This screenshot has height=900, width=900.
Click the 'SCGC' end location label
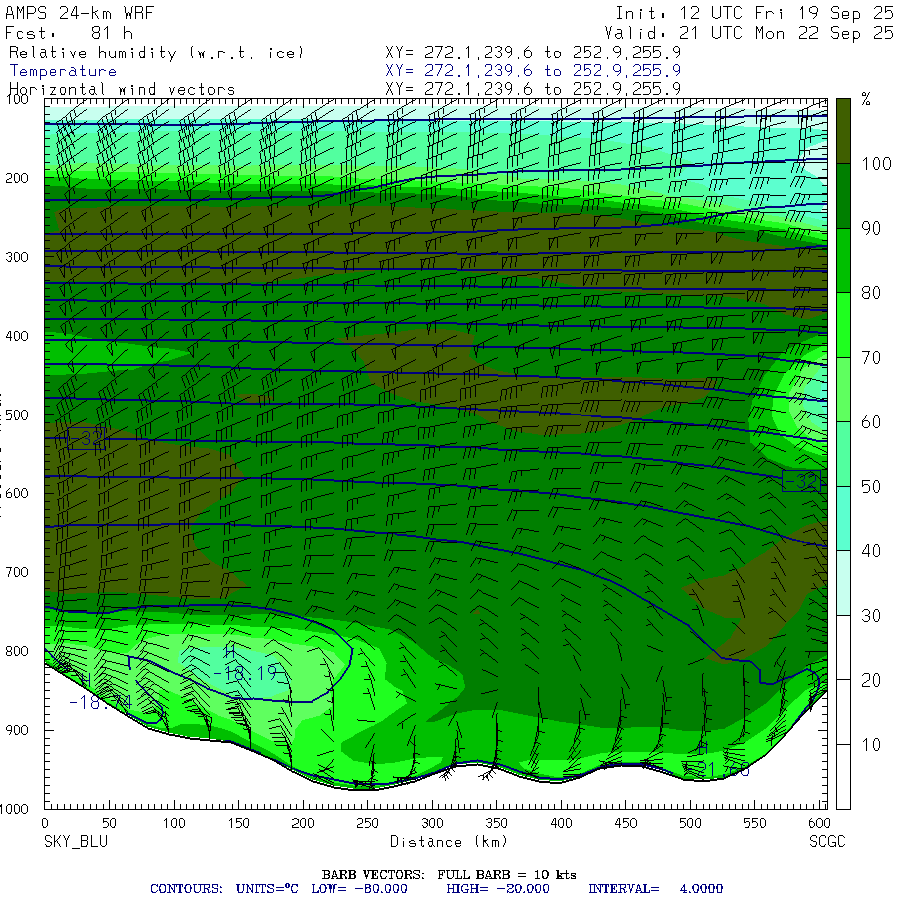coord(827,841)
